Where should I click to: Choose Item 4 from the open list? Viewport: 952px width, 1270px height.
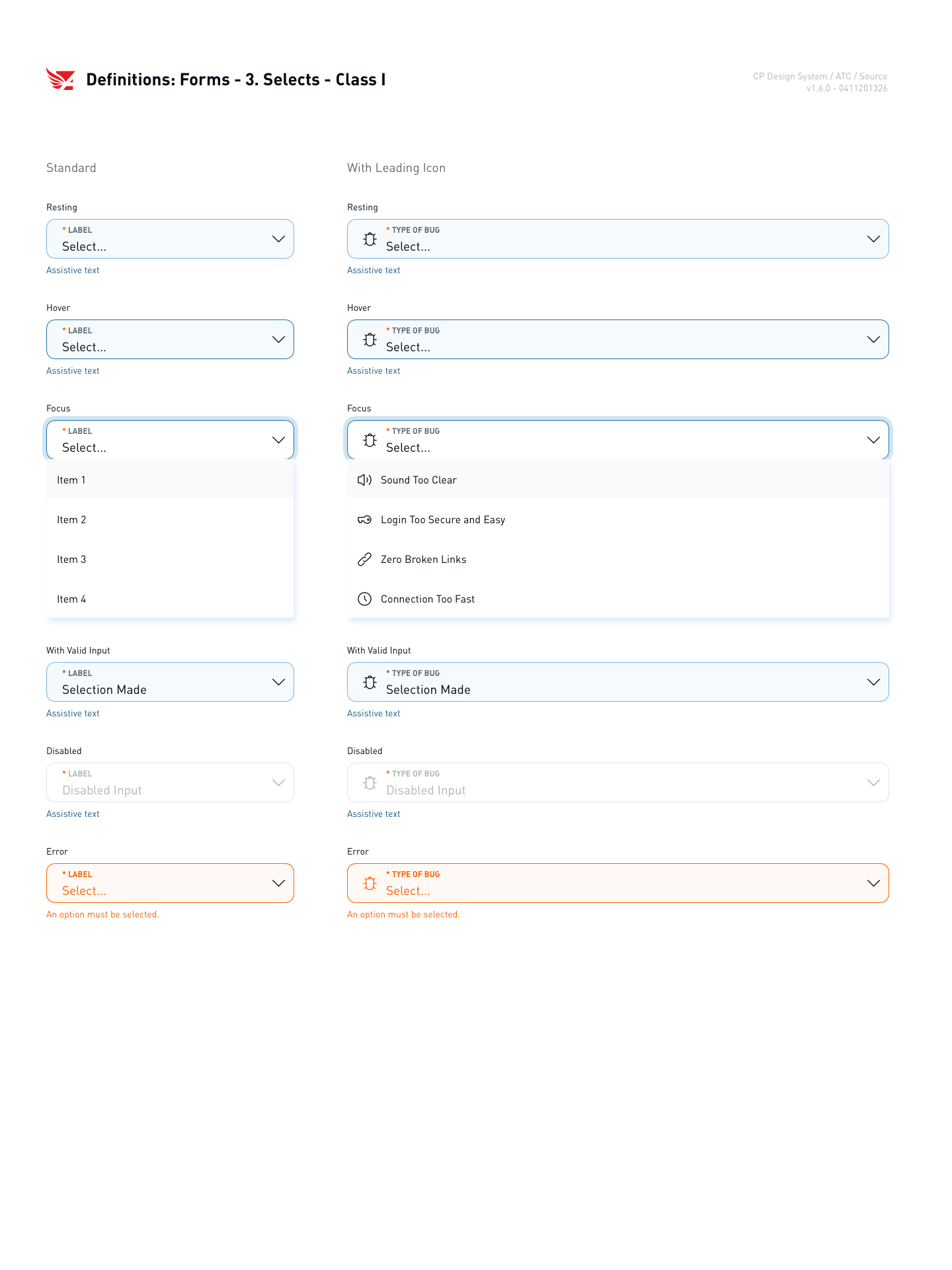(x=170, y=599)
